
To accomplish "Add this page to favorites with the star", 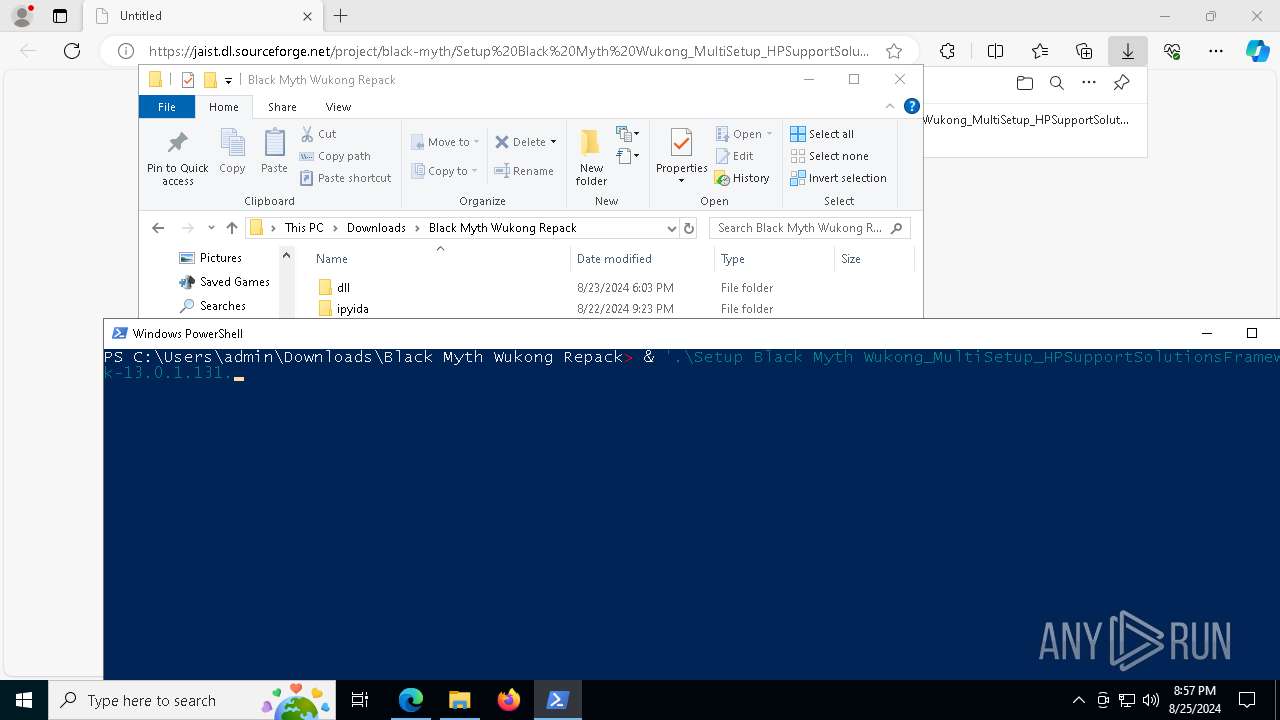I will pyautogui.click(x=894, y=51).
